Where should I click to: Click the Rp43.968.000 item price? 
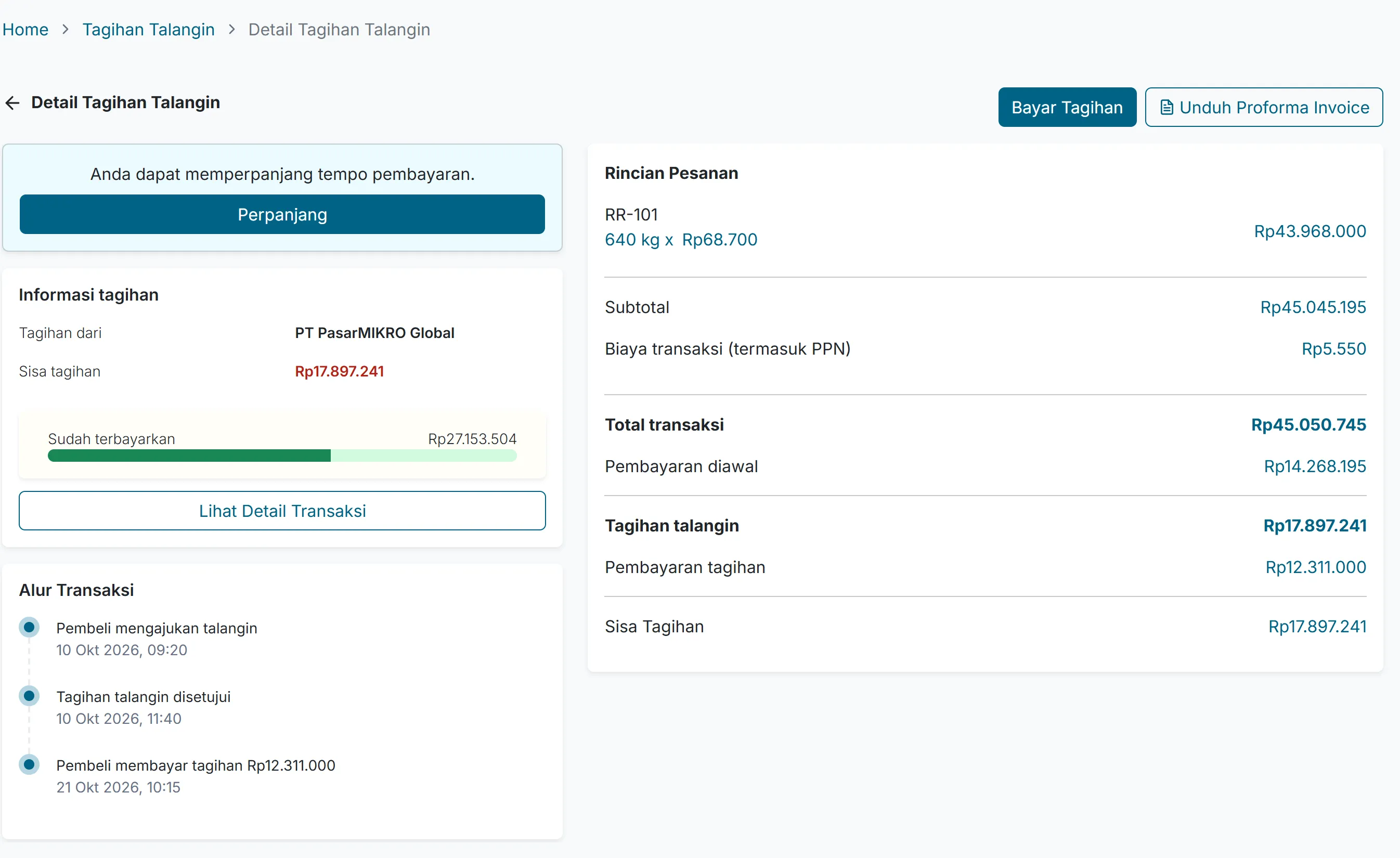1310,231
